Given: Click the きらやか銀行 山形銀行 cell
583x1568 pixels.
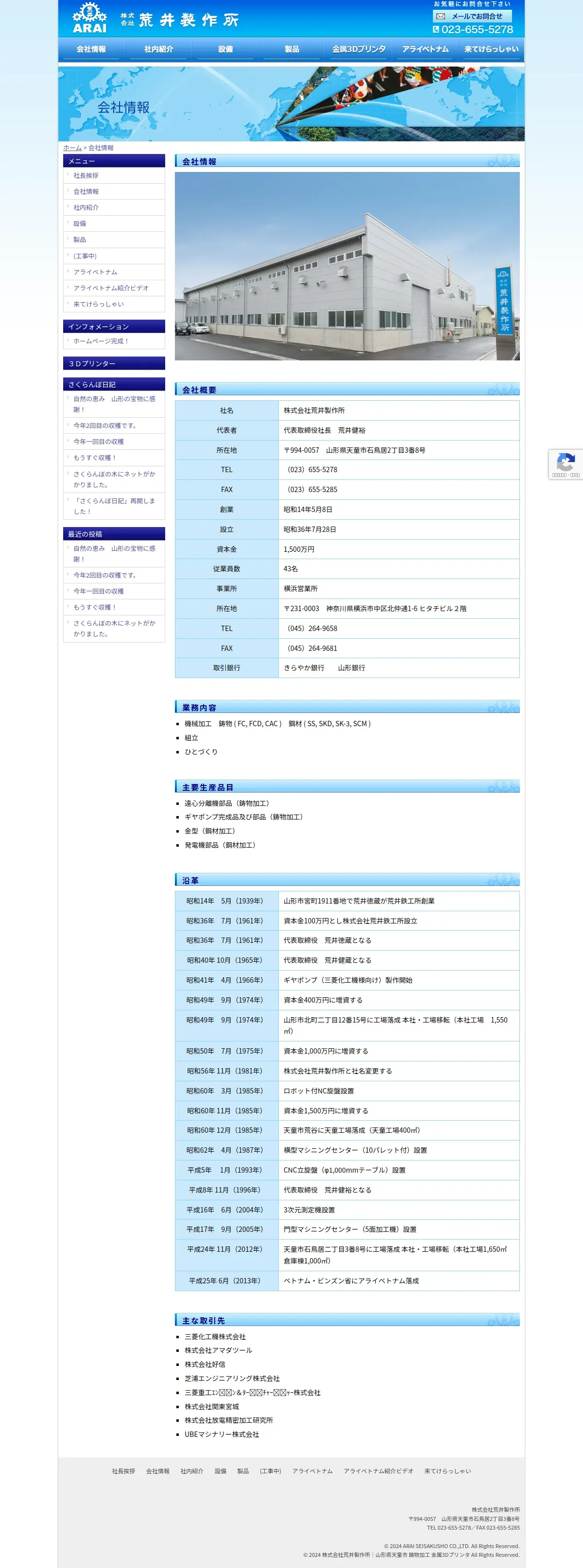Looking at the screenshot, I should 398,668.
